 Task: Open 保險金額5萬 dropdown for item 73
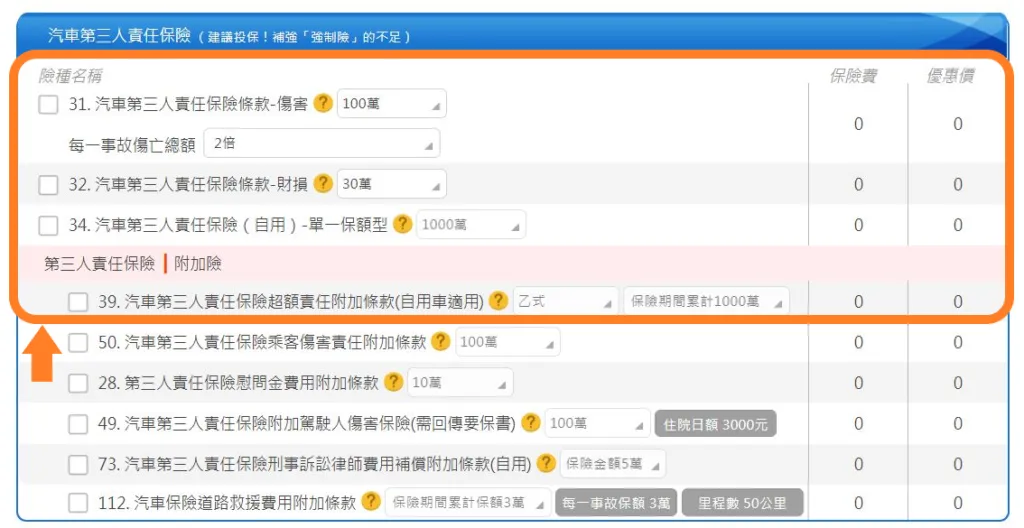click(613, 463)
